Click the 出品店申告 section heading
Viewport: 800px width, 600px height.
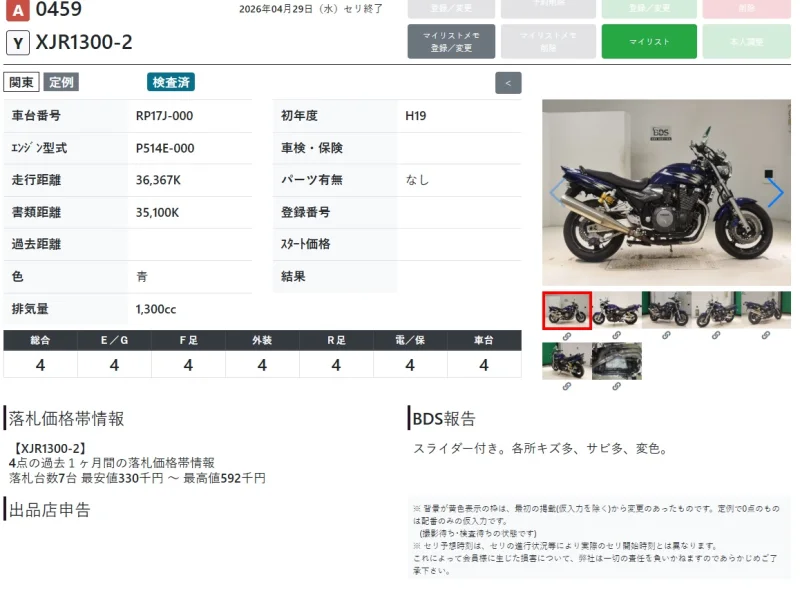coord(49,510)
